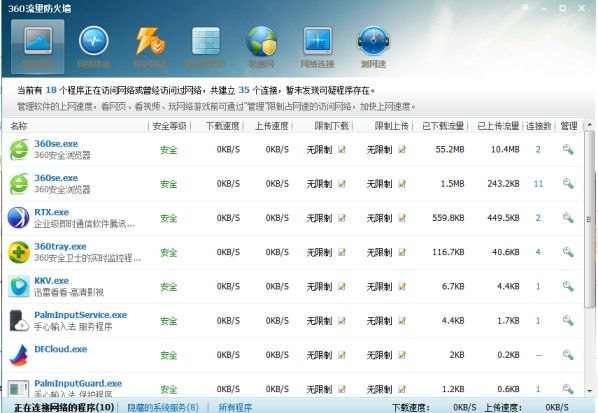598x413 pixels.
Task: Click the 18 programs count link
Action: [x=51, y=90]
